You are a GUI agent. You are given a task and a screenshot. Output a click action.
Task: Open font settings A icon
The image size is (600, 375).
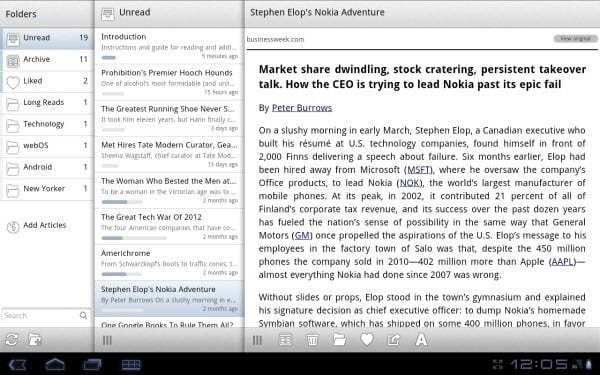click(x=421, y=339)
